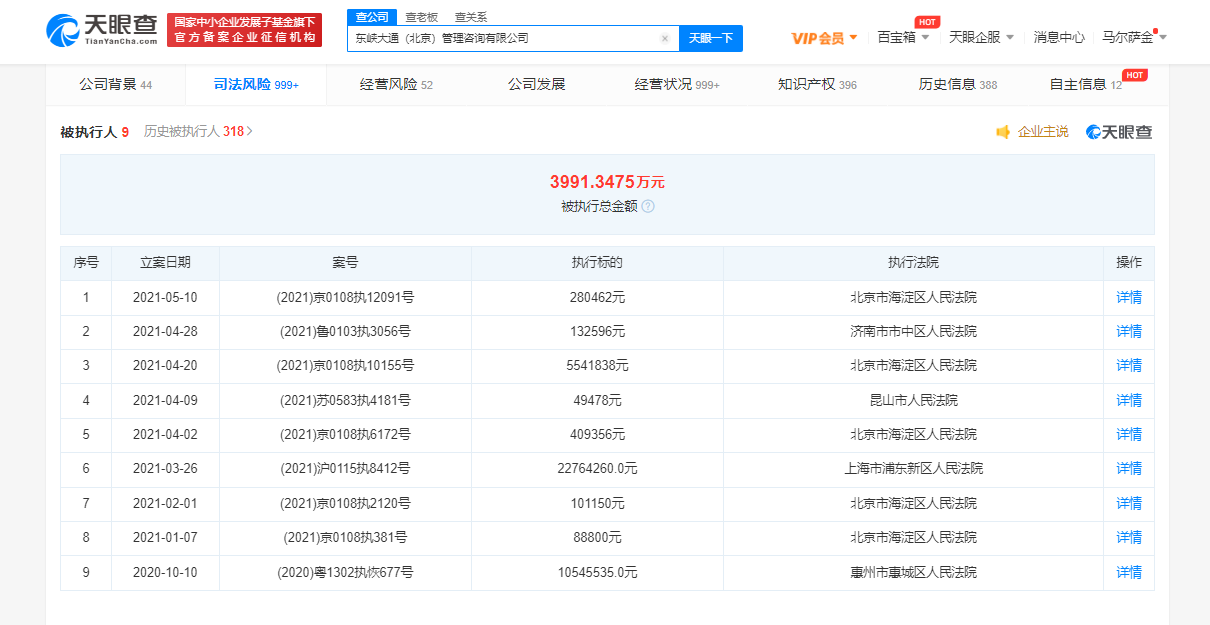This screenshot has height=625, width=1210.
Task: Click the question mark help icon beside 被执行总金额
Action: tap(648, 206)
